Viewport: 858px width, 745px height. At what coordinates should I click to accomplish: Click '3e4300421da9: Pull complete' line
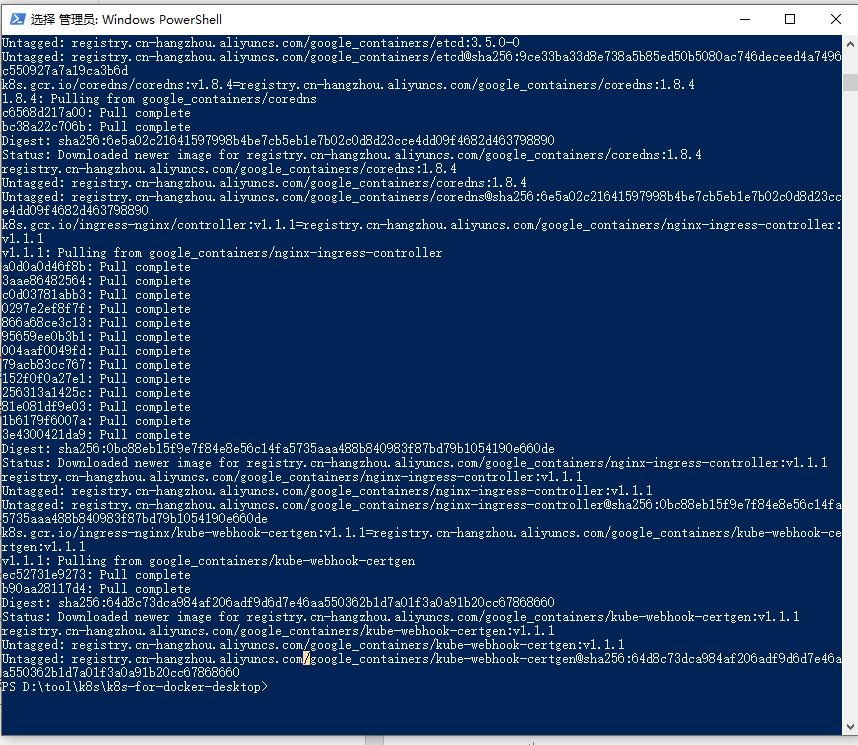coord(96,435)
